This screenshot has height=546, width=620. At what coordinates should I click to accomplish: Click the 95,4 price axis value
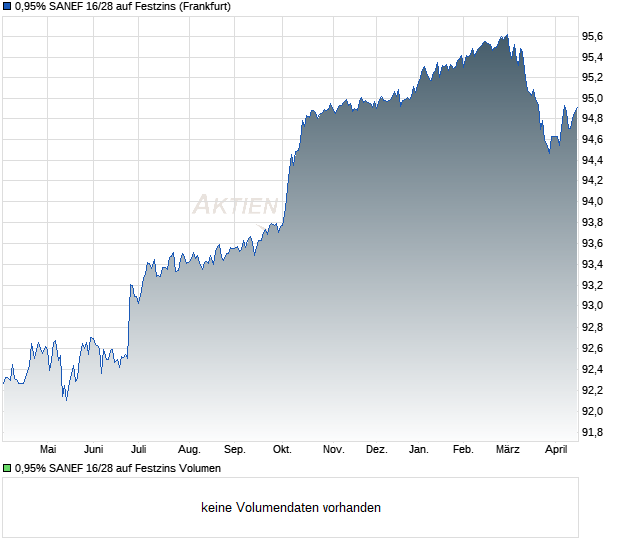click(592, 57)
